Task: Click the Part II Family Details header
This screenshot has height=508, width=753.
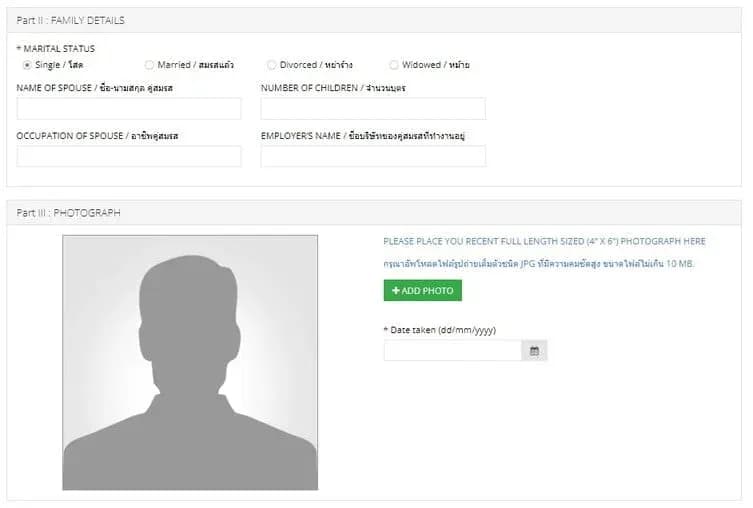Action: 70,20
